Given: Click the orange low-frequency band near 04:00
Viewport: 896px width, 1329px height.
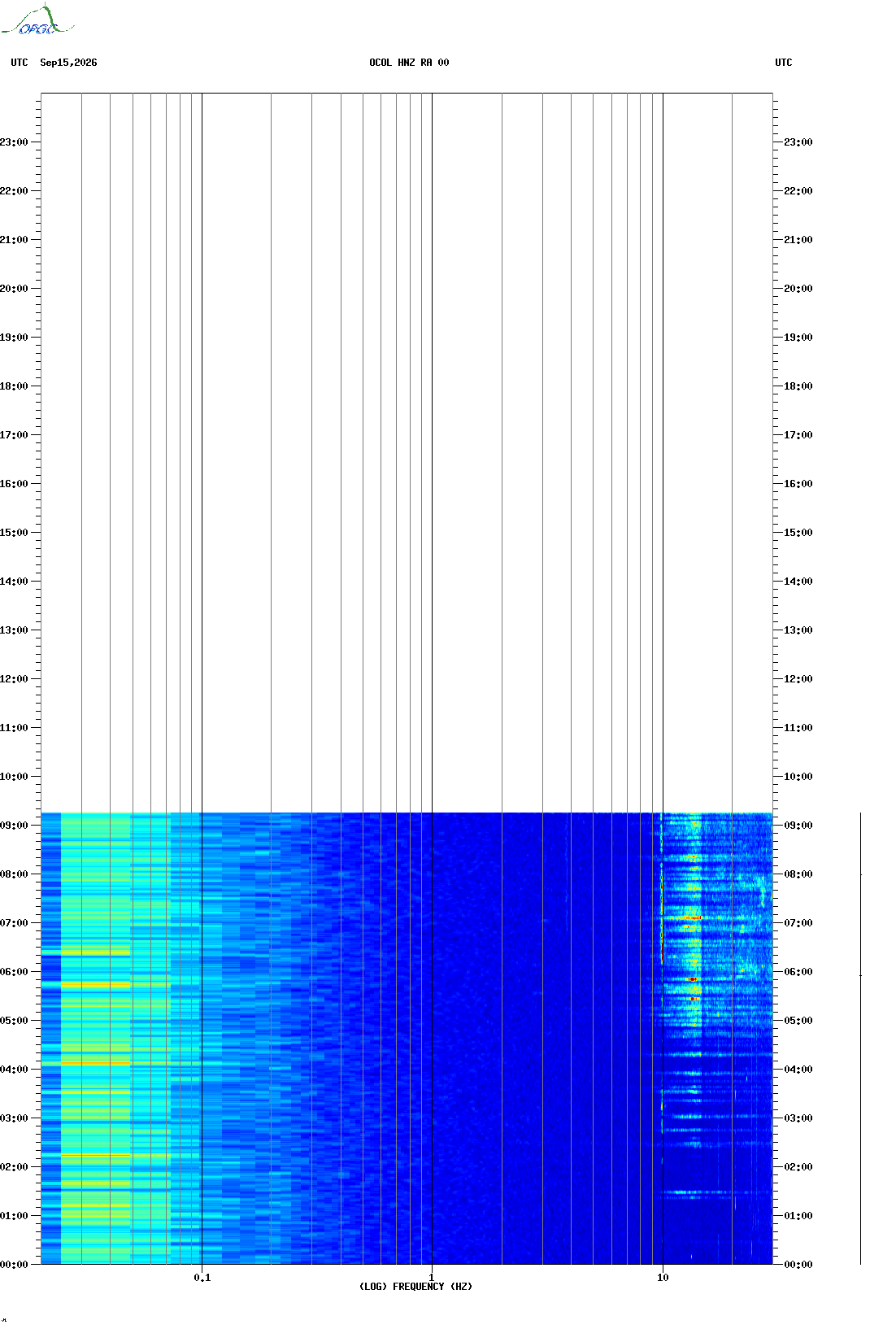Looking at the screenshot, I should pos(95,1063).
